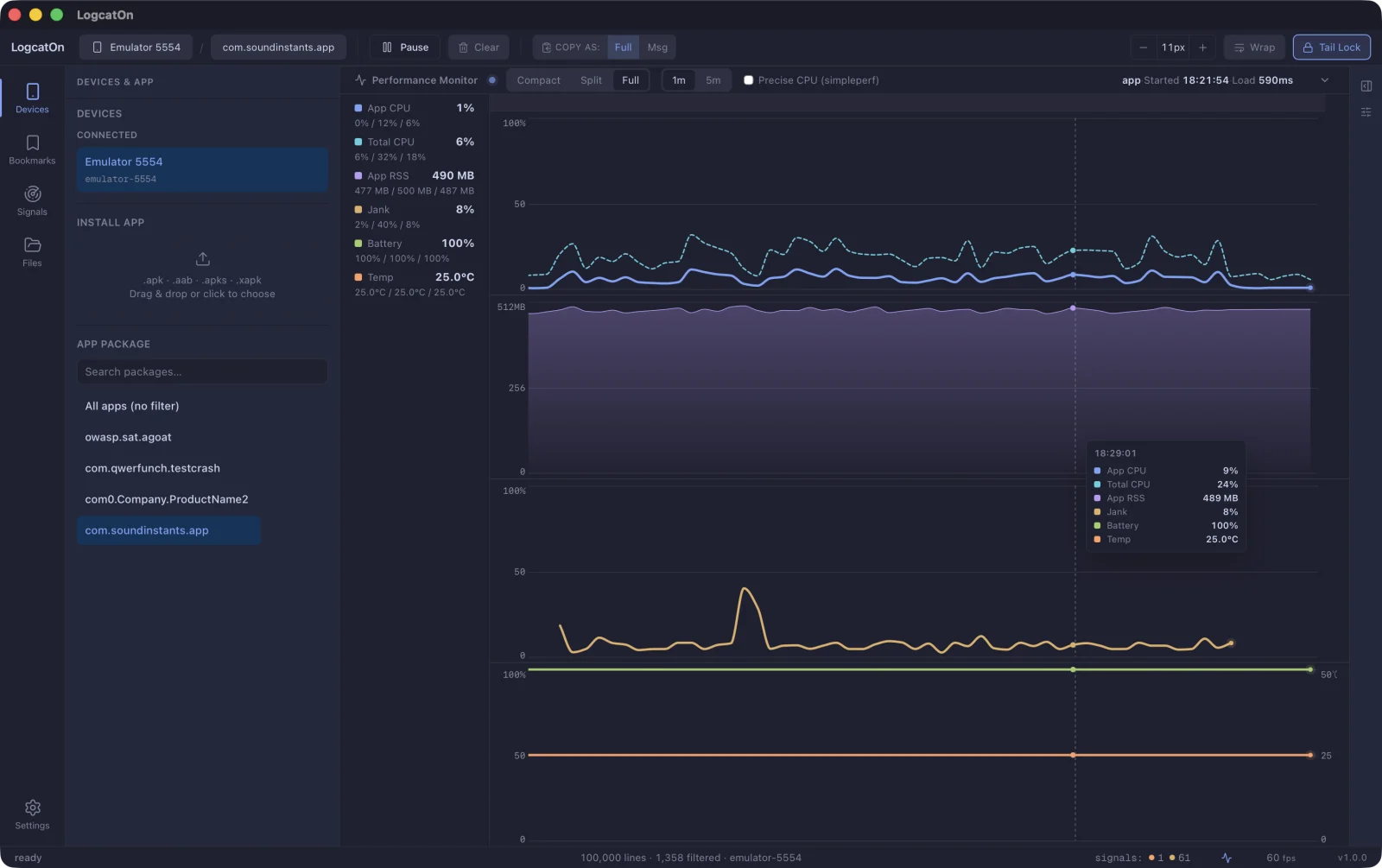Click the '100,000 lines' status text

[x=613, y=858]
